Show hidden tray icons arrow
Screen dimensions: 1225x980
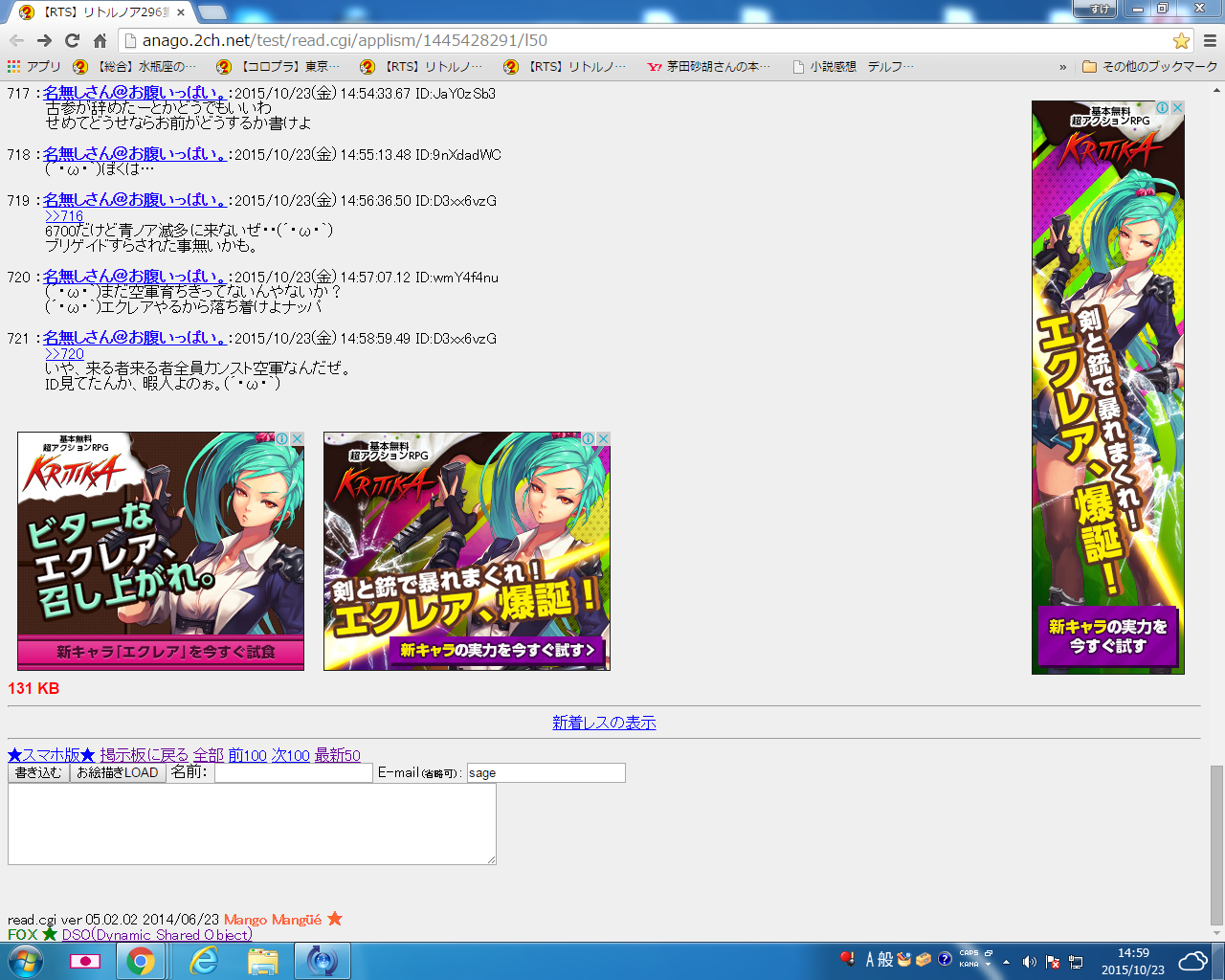coord(1006,962)
